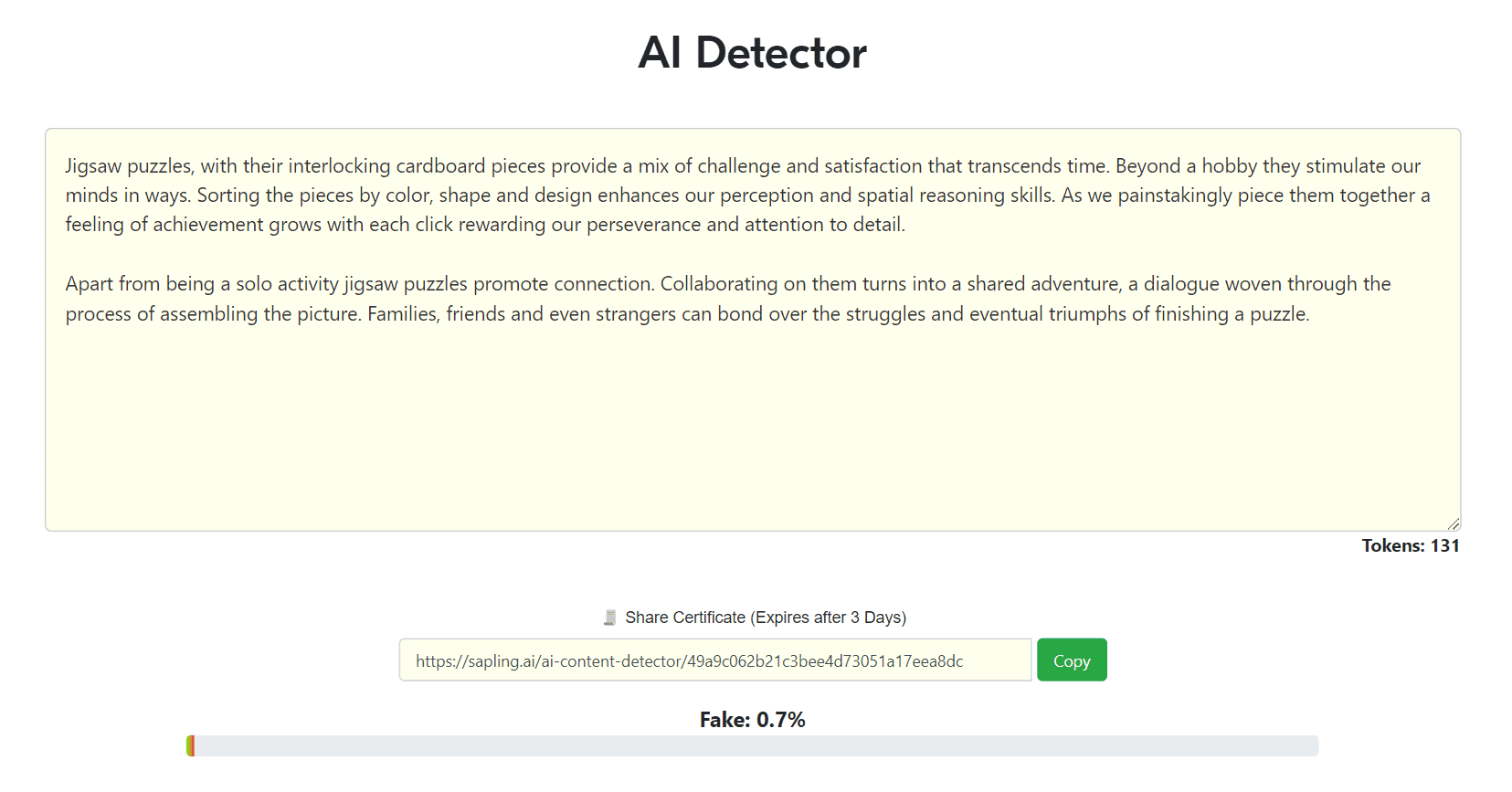Click the AI Detector heading

click(x=753, y=53)
